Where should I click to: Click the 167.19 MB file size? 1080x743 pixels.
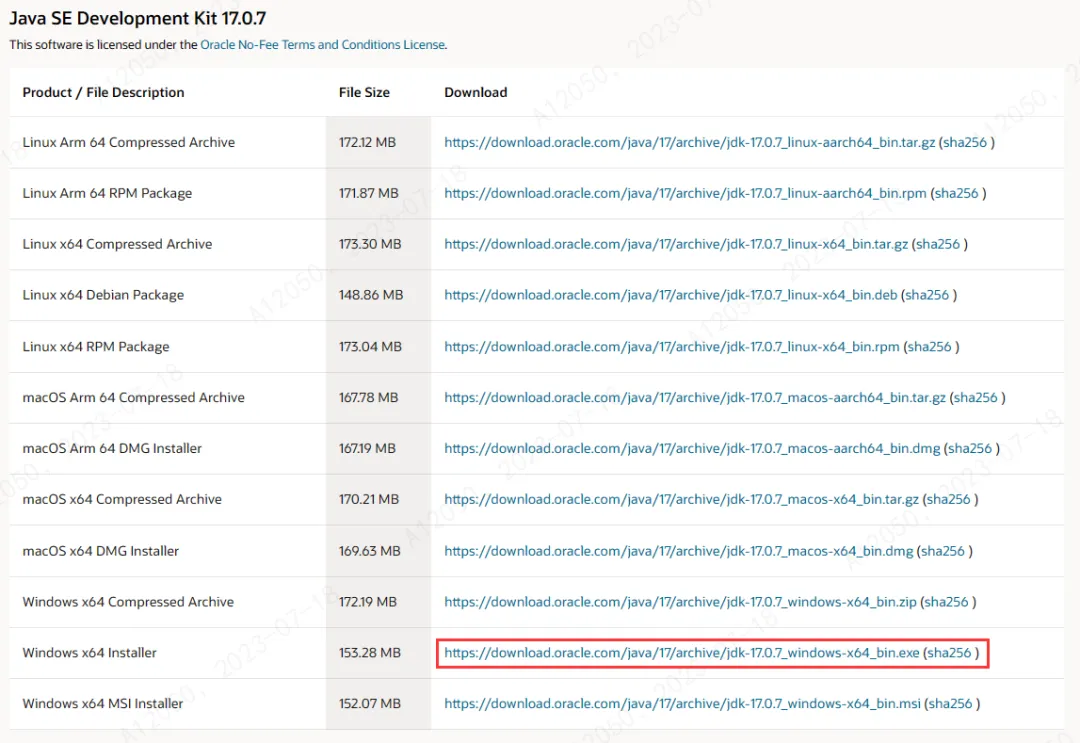(x=367, y=449)
